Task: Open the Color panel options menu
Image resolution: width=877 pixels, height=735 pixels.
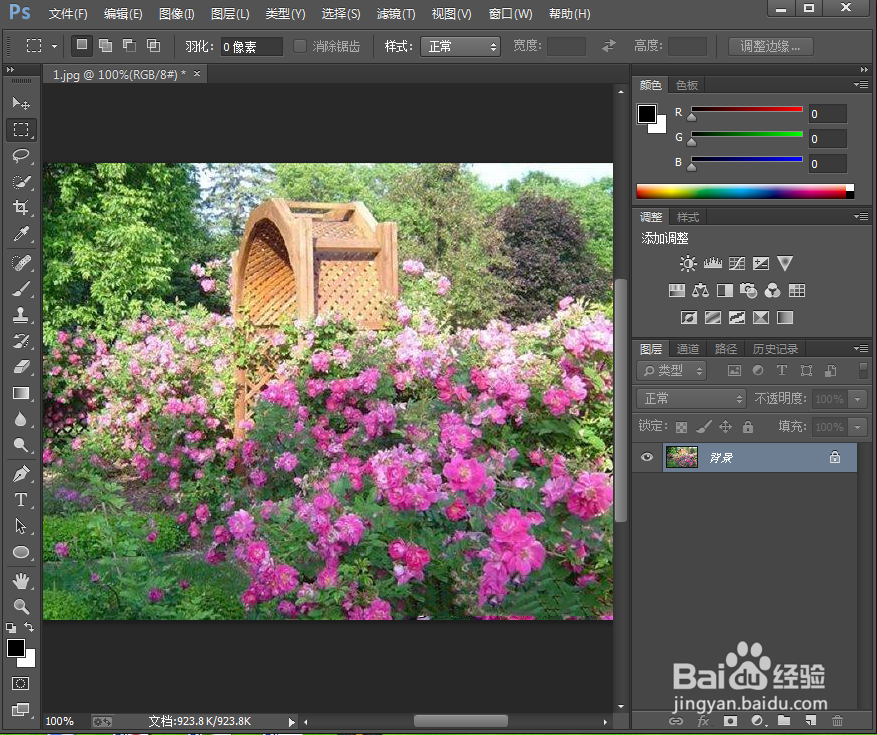Action: 861,84
